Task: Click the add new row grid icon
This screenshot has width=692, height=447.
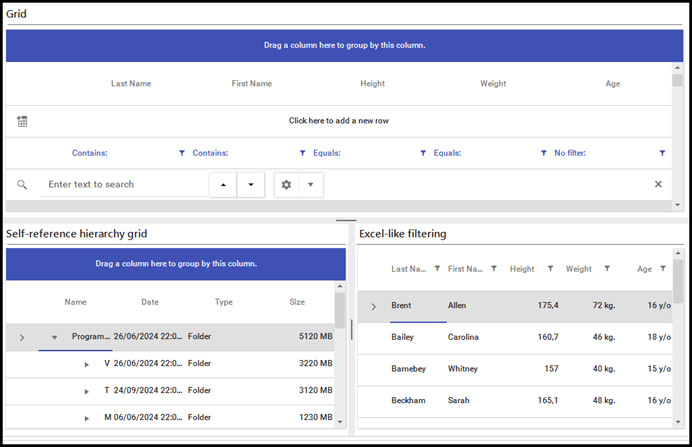Action: [x=22, y=121]
